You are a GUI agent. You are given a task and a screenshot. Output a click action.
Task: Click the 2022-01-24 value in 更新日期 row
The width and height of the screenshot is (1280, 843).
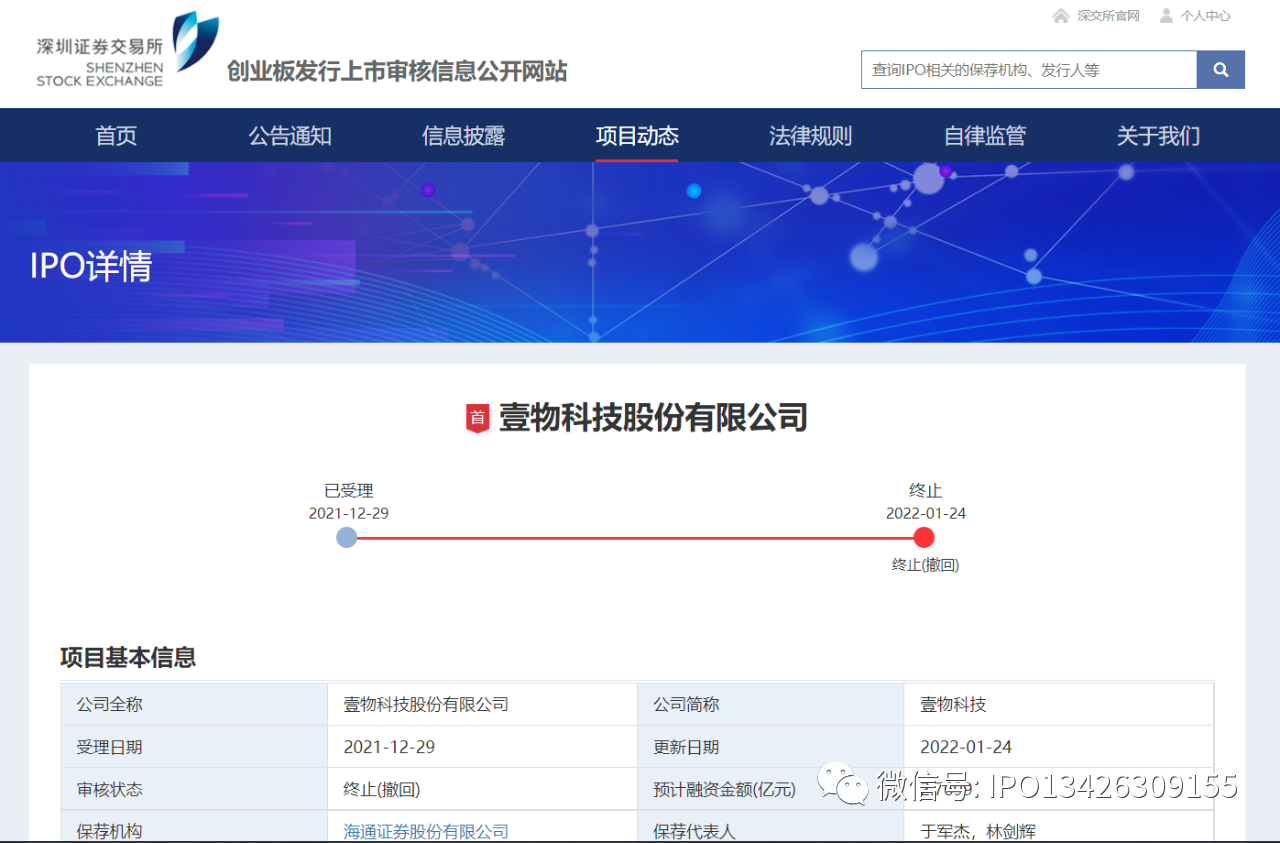pyautogui.click(x=966, y=747)
